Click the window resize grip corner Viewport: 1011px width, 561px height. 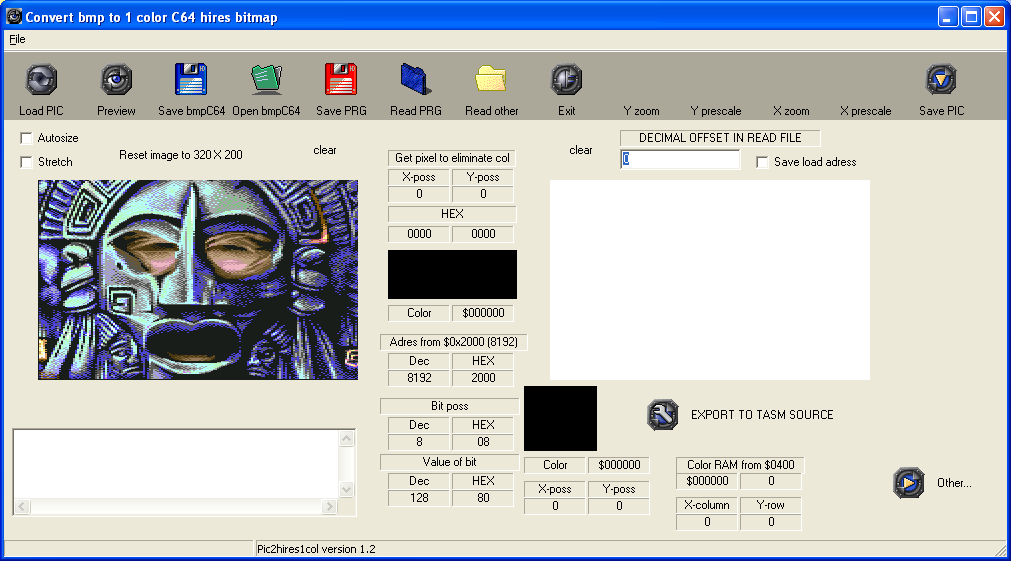tap(1000, 550)
